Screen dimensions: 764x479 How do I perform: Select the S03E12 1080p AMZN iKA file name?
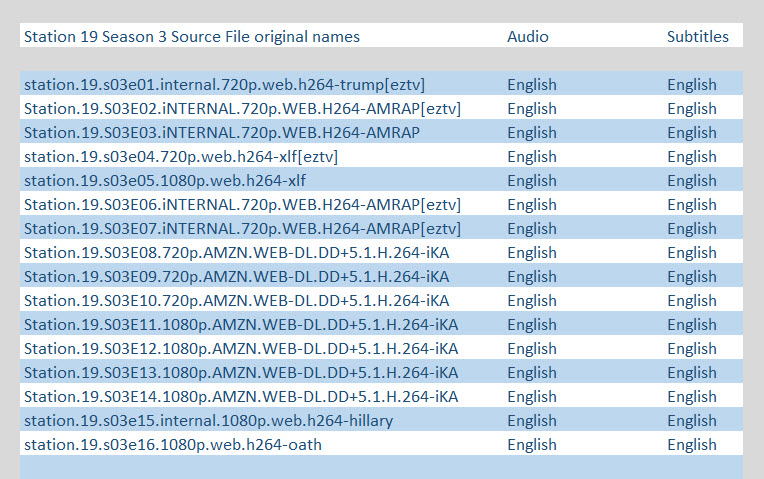pos(241,348)
